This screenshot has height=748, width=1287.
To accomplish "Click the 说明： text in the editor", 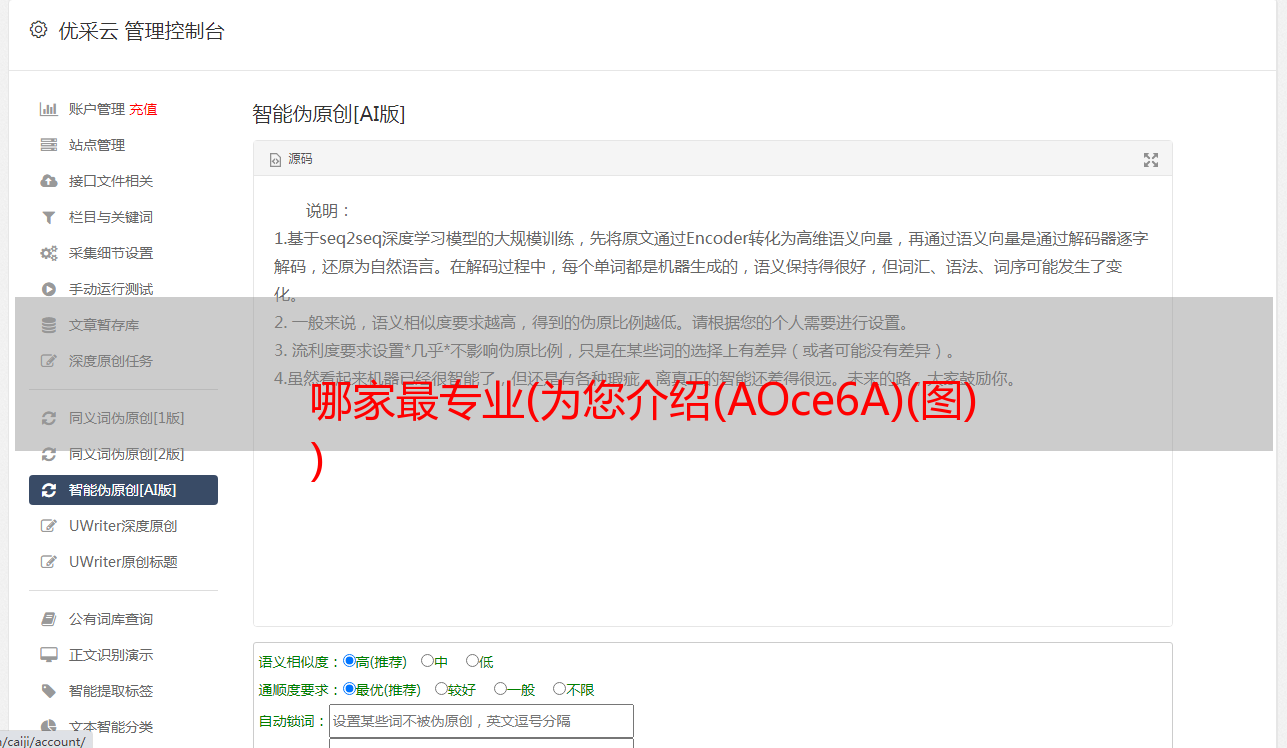I will click(329, 211).
